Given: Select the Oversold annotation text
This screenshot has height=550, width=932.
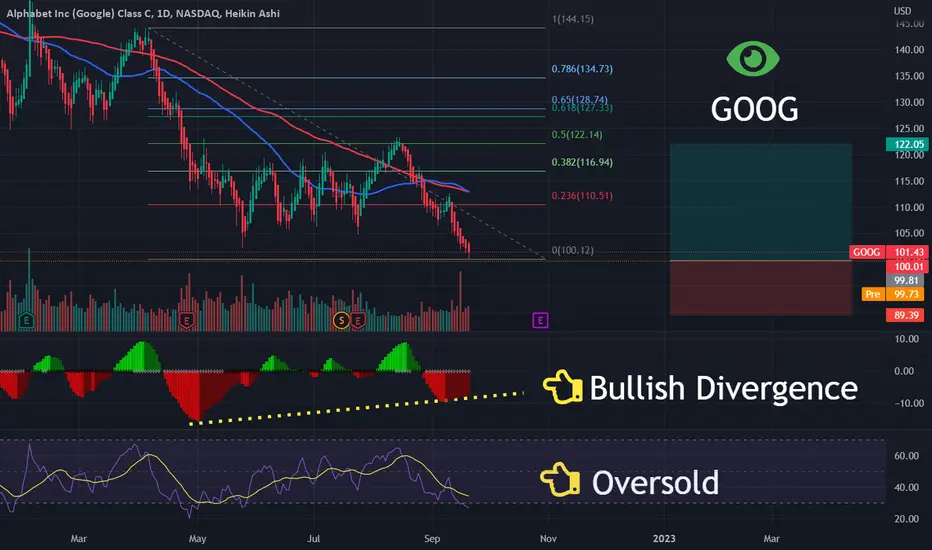Looking at the screenshot, I should pyautogui.click(x=655, y=482).
